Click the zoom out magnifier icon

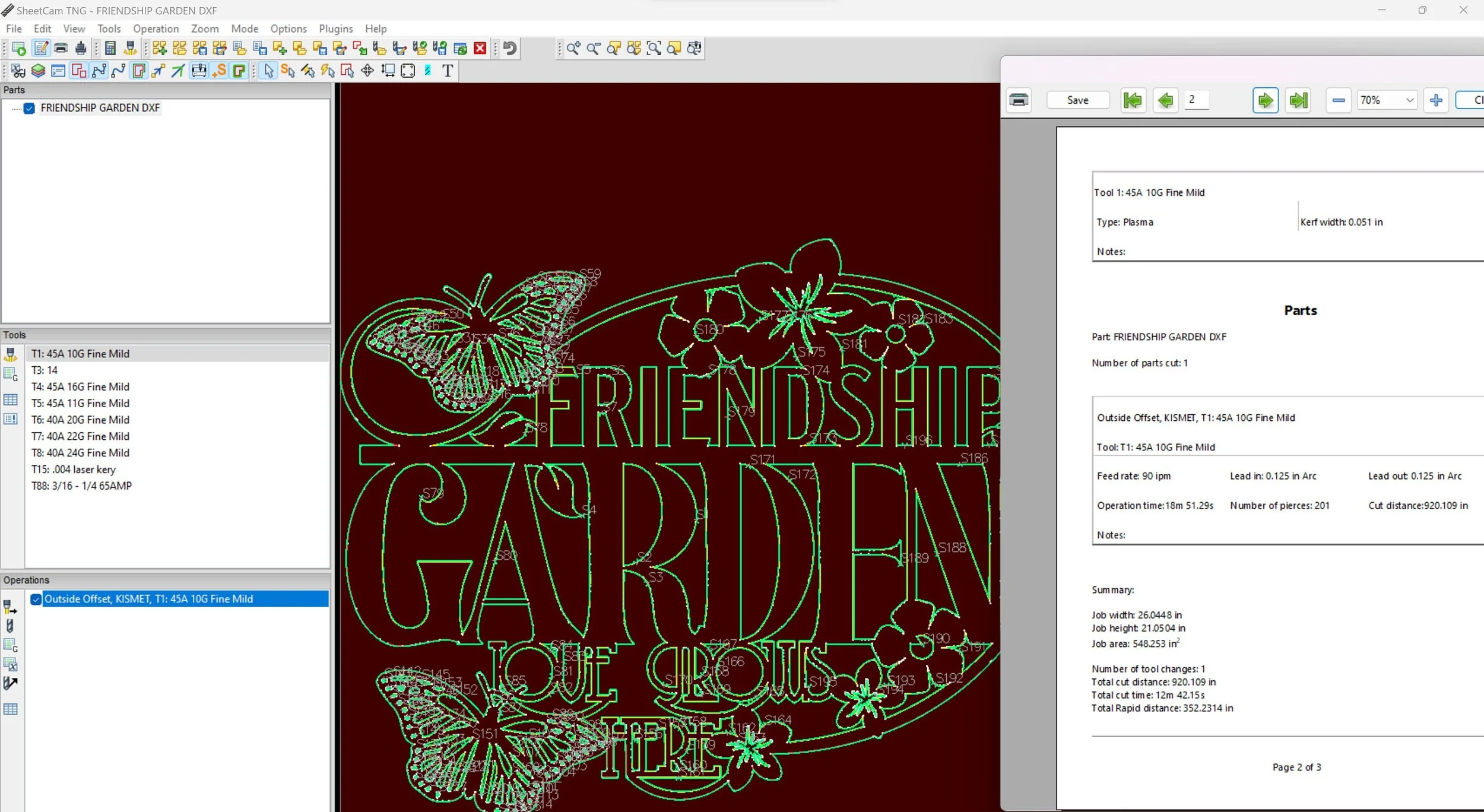click(x=594, y=48)
